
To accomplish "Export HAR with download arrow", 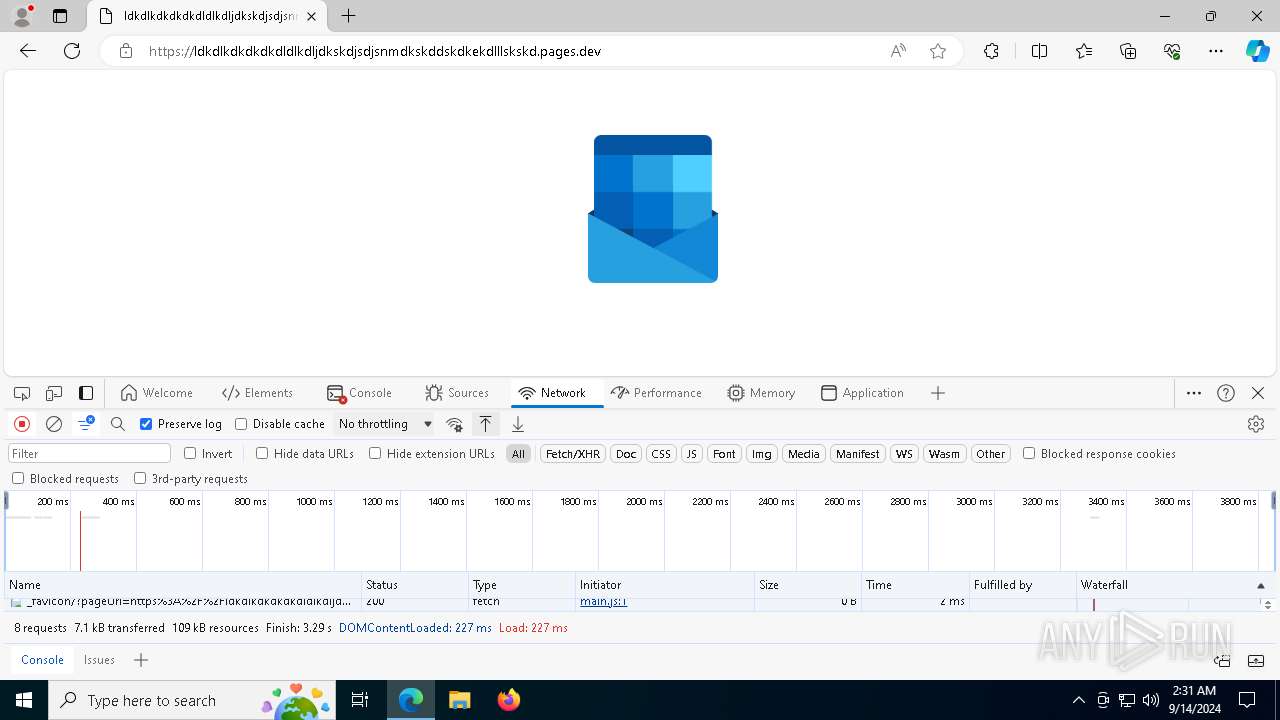I will 518,424.
